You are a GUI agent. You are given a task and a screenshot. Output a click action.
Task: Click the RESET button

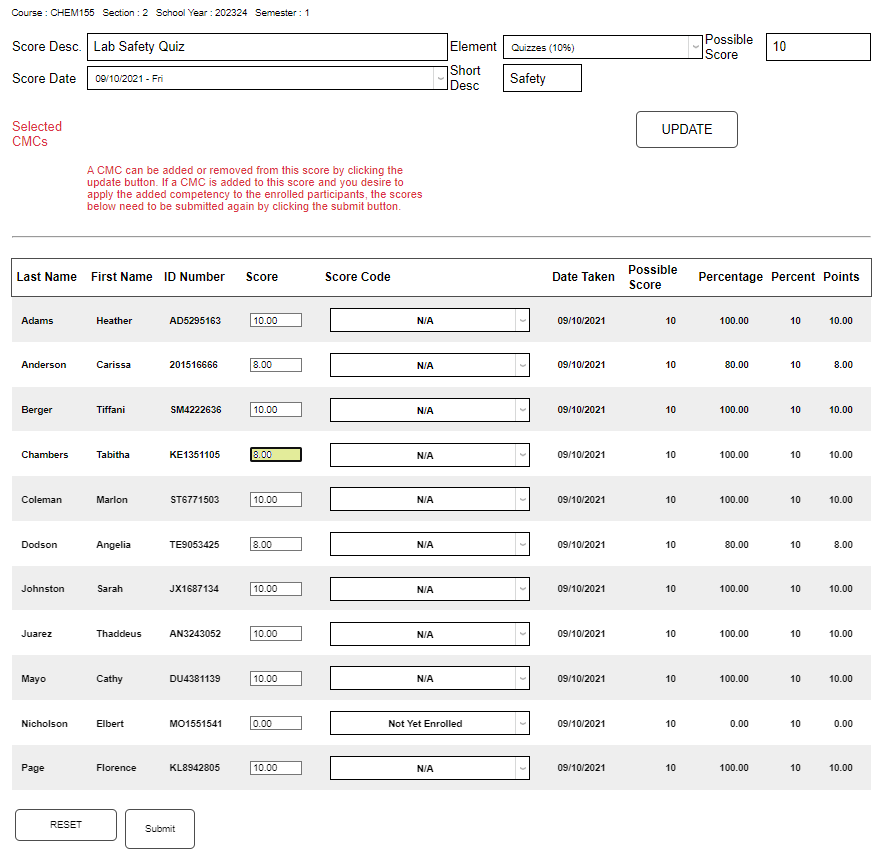[x=65, y=824]
